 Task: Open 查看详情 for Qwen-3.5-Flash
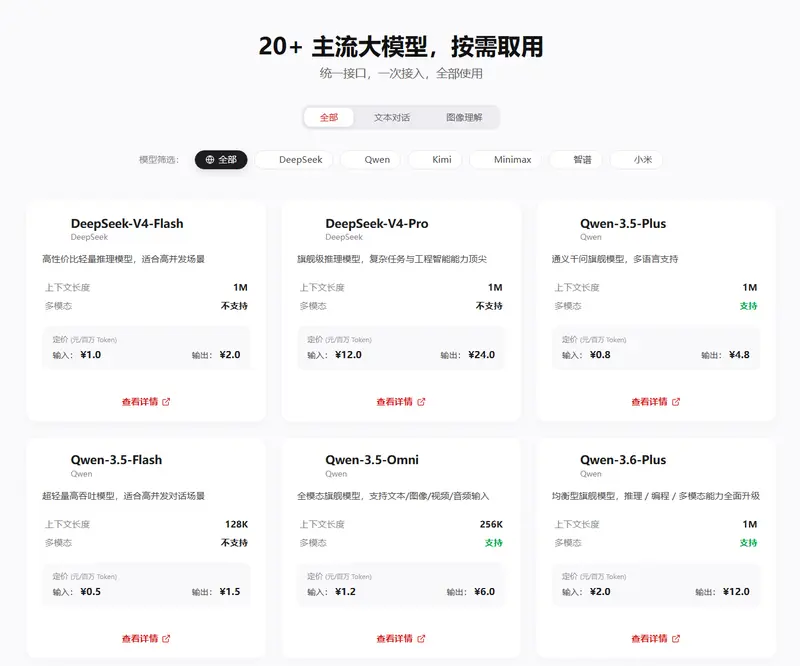[x=146, y=639]
